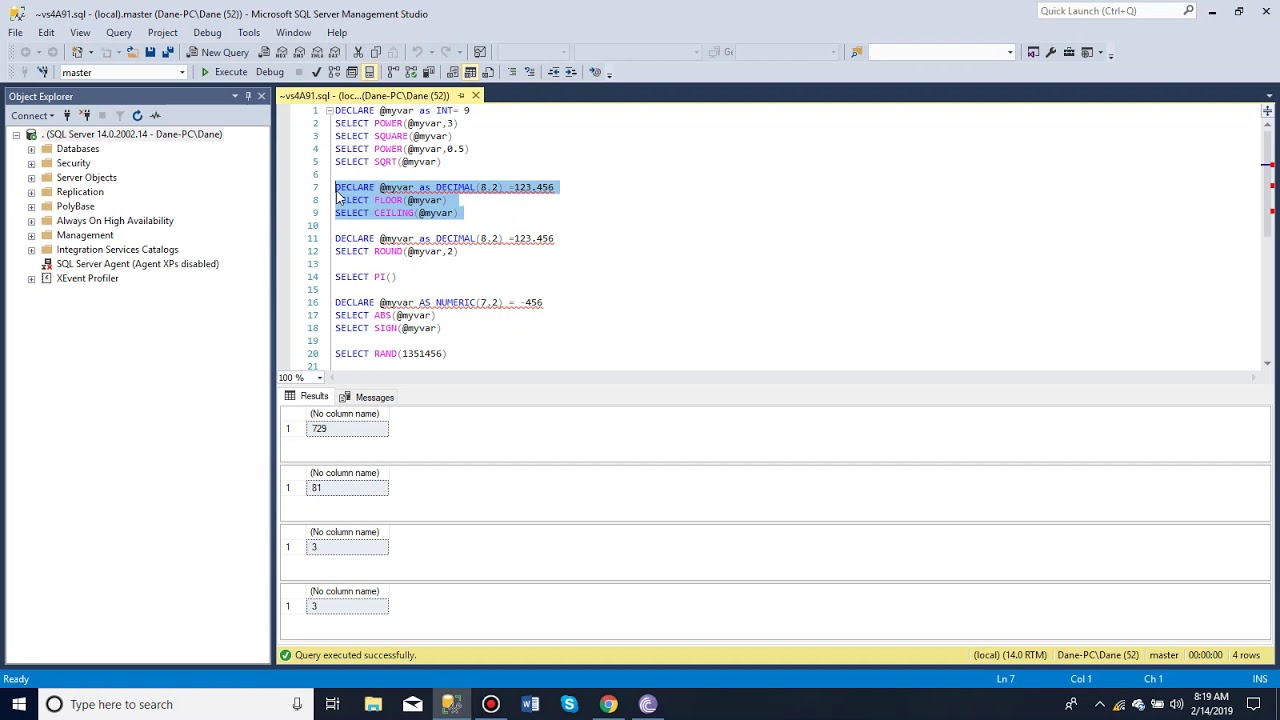The image size is (1280, 720).
Task: Copy the selected text
Action: pyautogui.click(x=376, y=52)
